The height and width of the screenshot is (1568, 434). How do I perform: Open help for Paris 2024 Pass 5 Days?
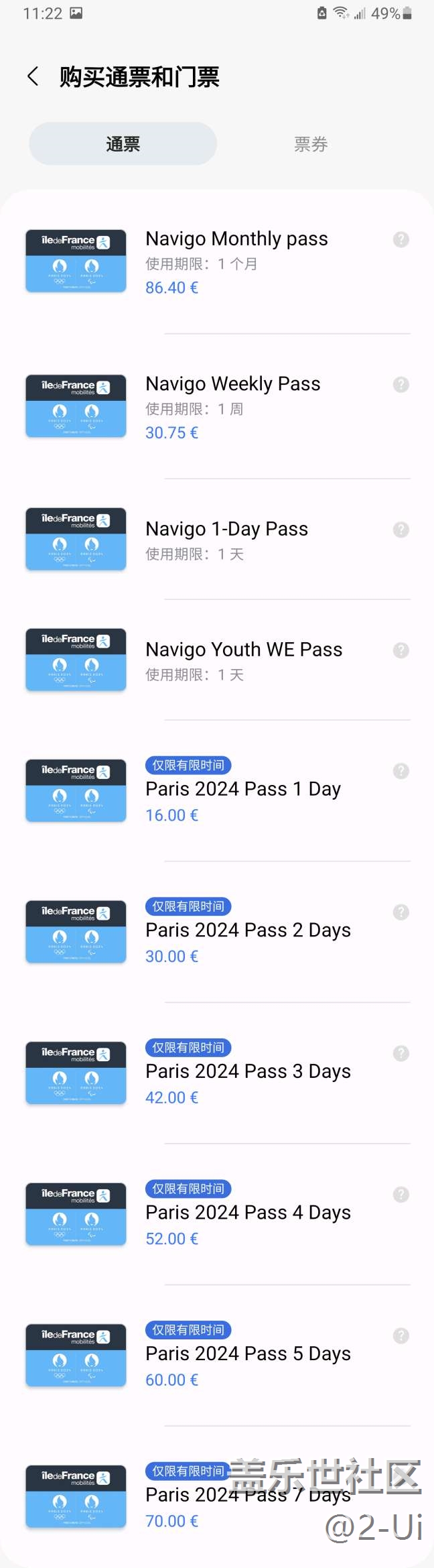click(x=401, y=1335)
